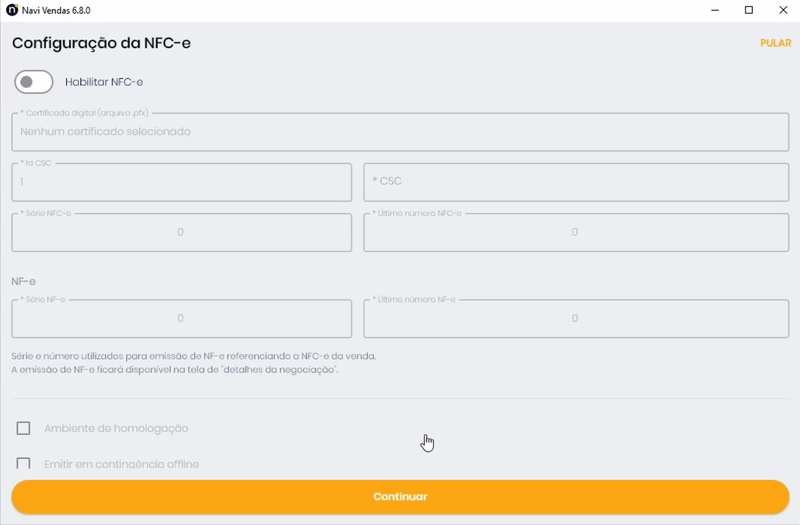Skip setup using the PULAR link
The height and width of the screenshot is (525, 800).
[775, 43]
